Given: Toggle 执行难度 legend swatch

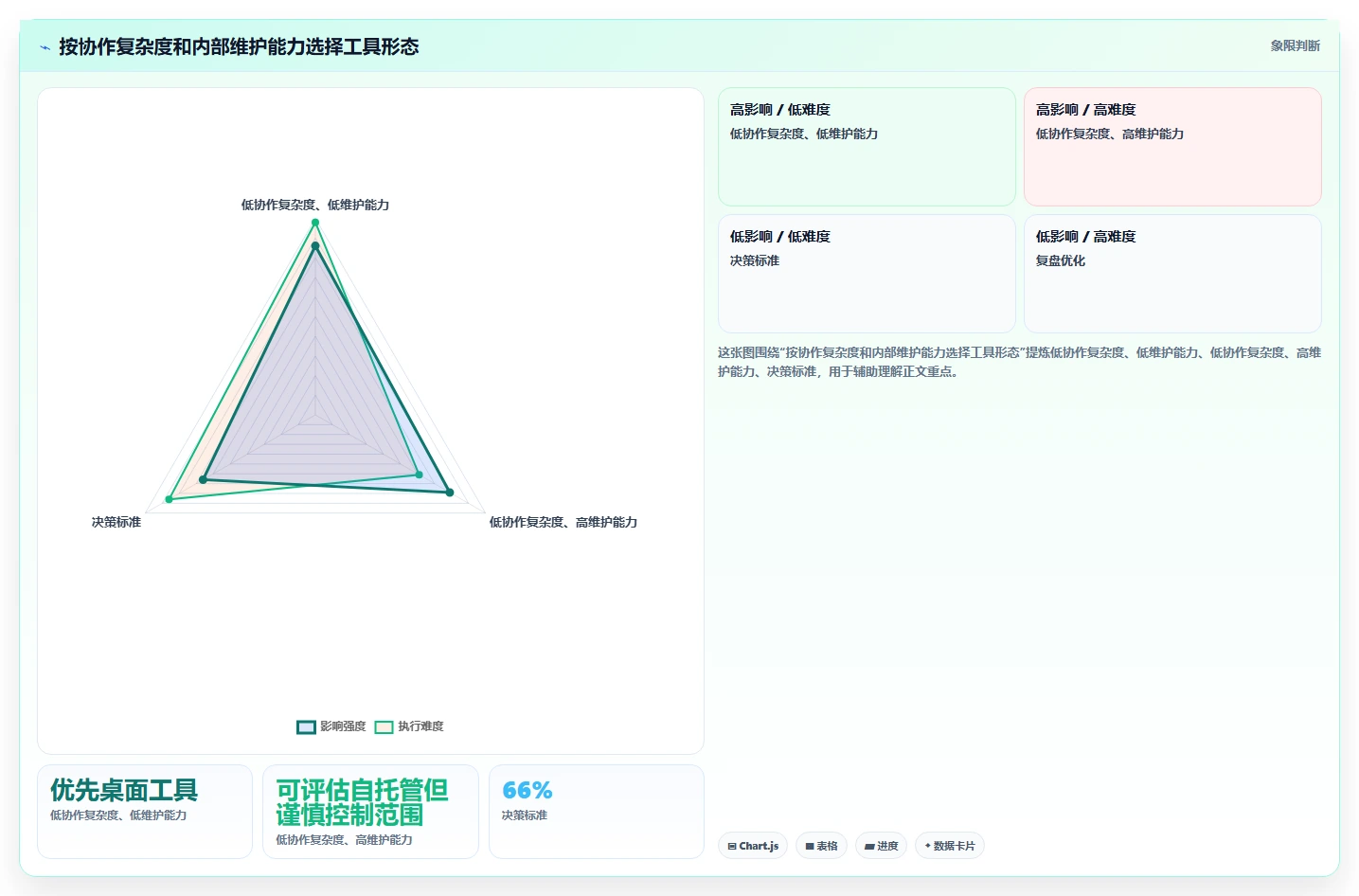Looking at the screenshot, I should point(384,727).
